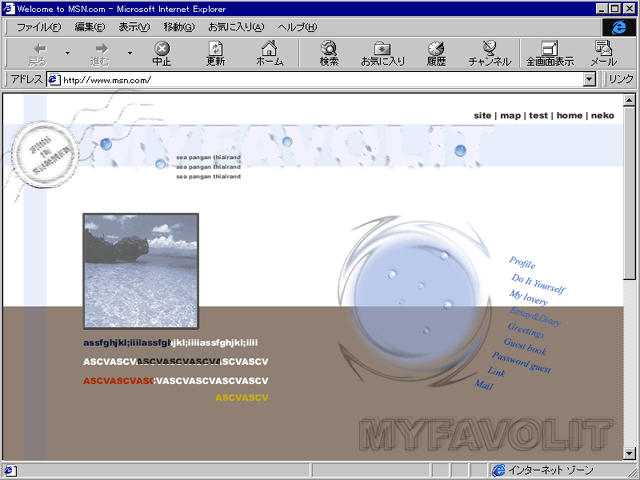Open the Channels (チャンネル) toolbar icon
Viewport: 640px width, 480px height.
click(x=490, y=53)
